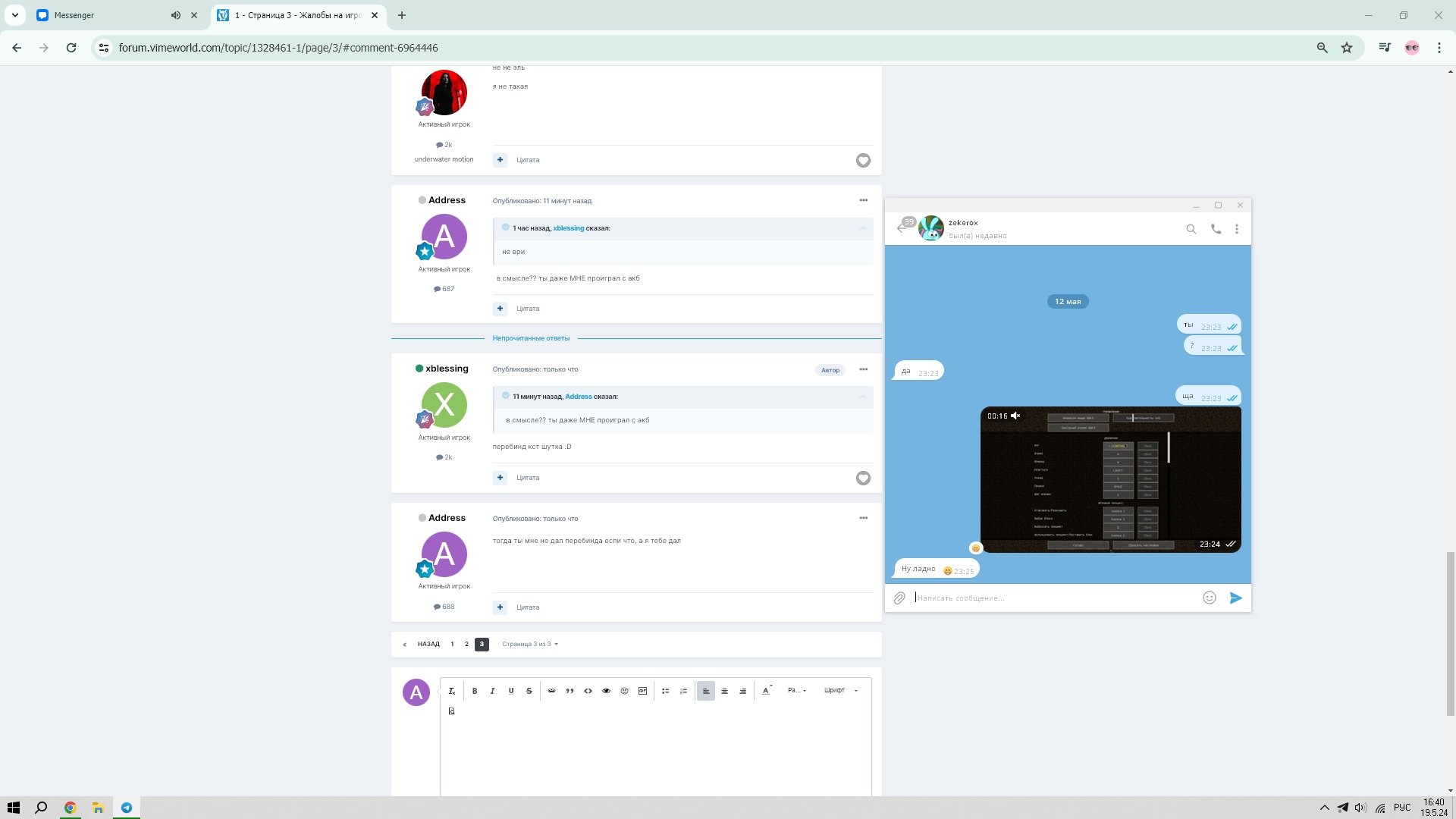
Task: Click the paperclip attach icon
Action: click(899, 598)
